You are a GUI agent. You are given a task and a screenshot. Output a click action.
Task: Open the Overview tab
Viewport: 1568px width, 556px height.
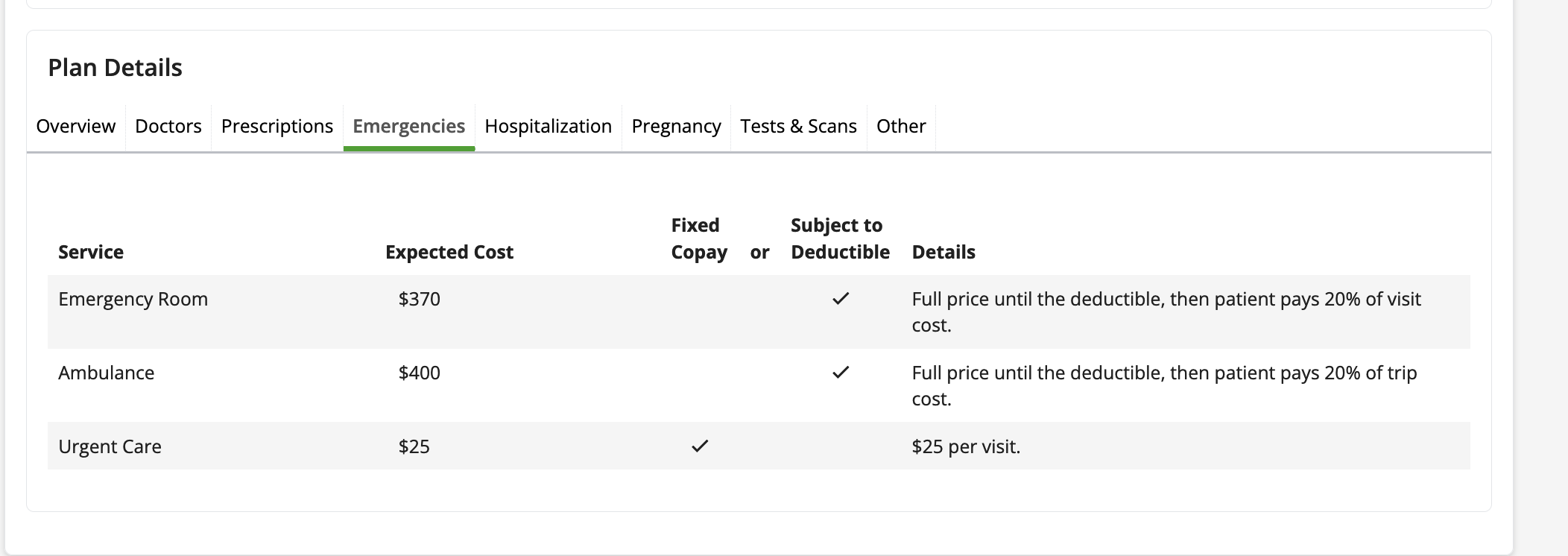[x=75, y=127]
